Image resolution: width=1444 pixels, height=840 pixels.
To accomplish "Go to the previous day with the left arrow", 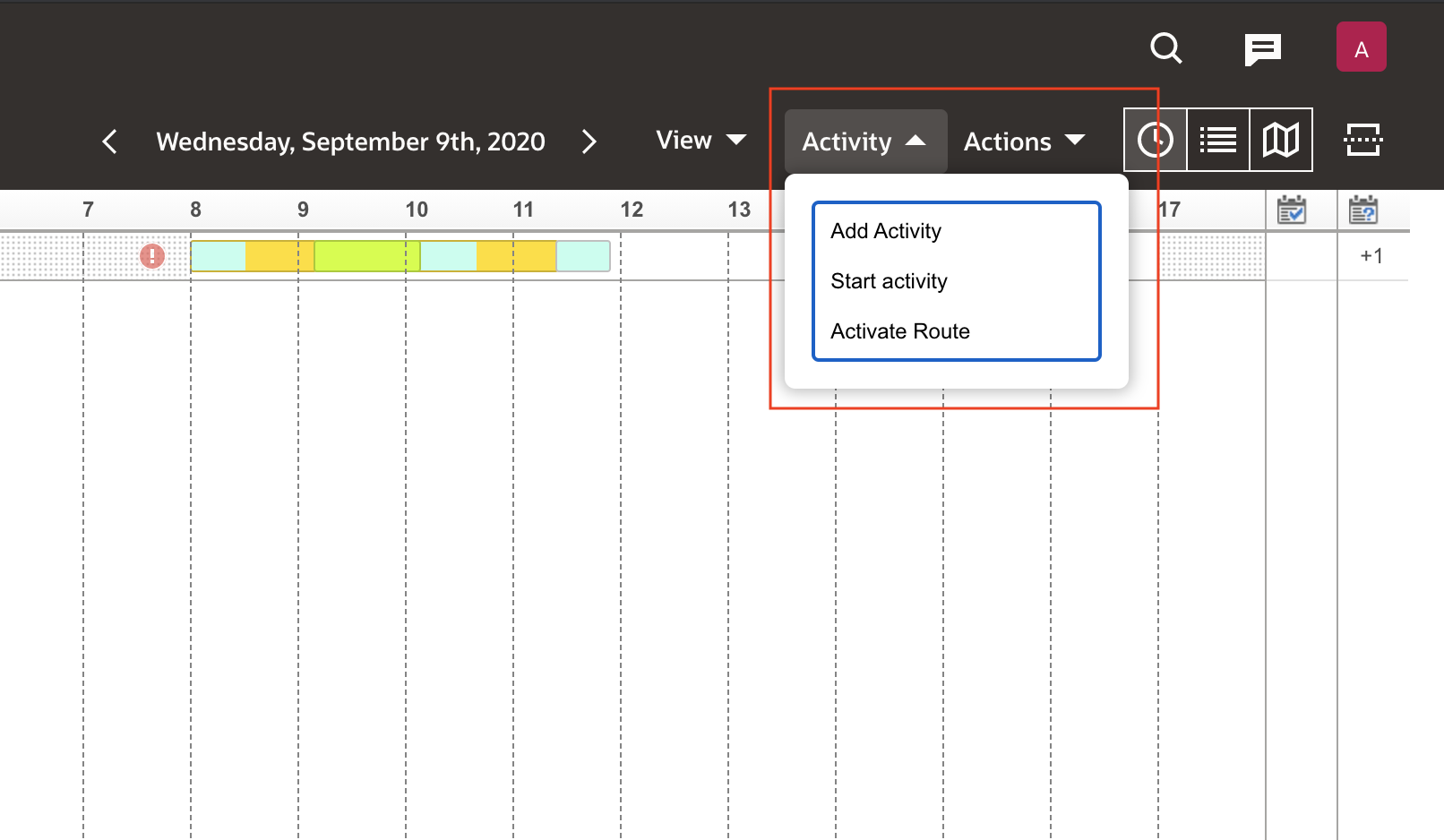I will coord(110,141).
